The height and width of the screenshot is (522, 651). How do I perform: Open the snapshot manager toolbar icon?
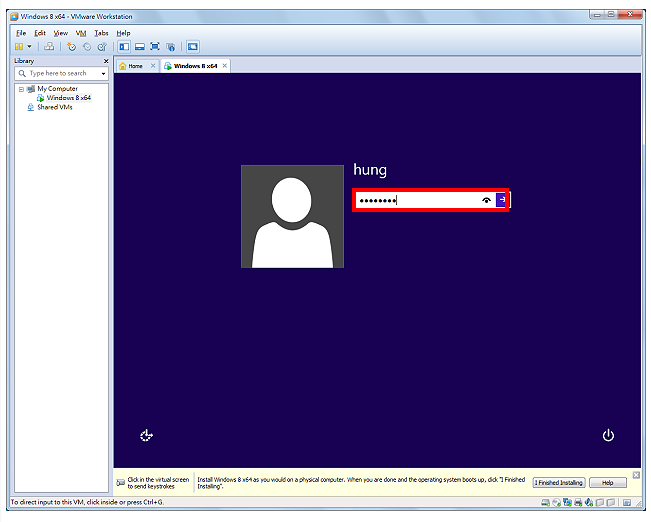point(102,47)
